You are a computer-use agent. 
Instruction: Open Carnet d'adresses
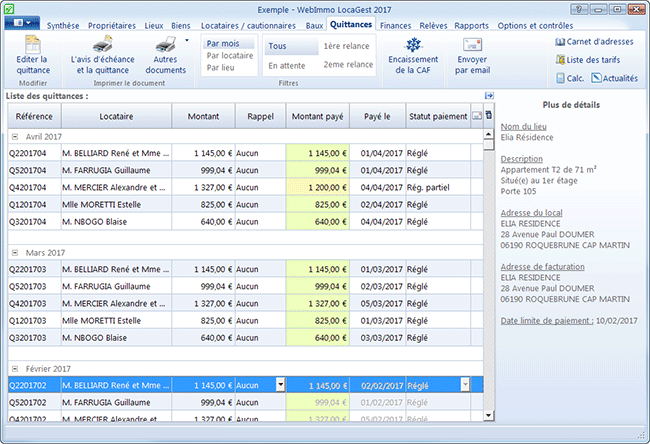click(x=594, y=41)
